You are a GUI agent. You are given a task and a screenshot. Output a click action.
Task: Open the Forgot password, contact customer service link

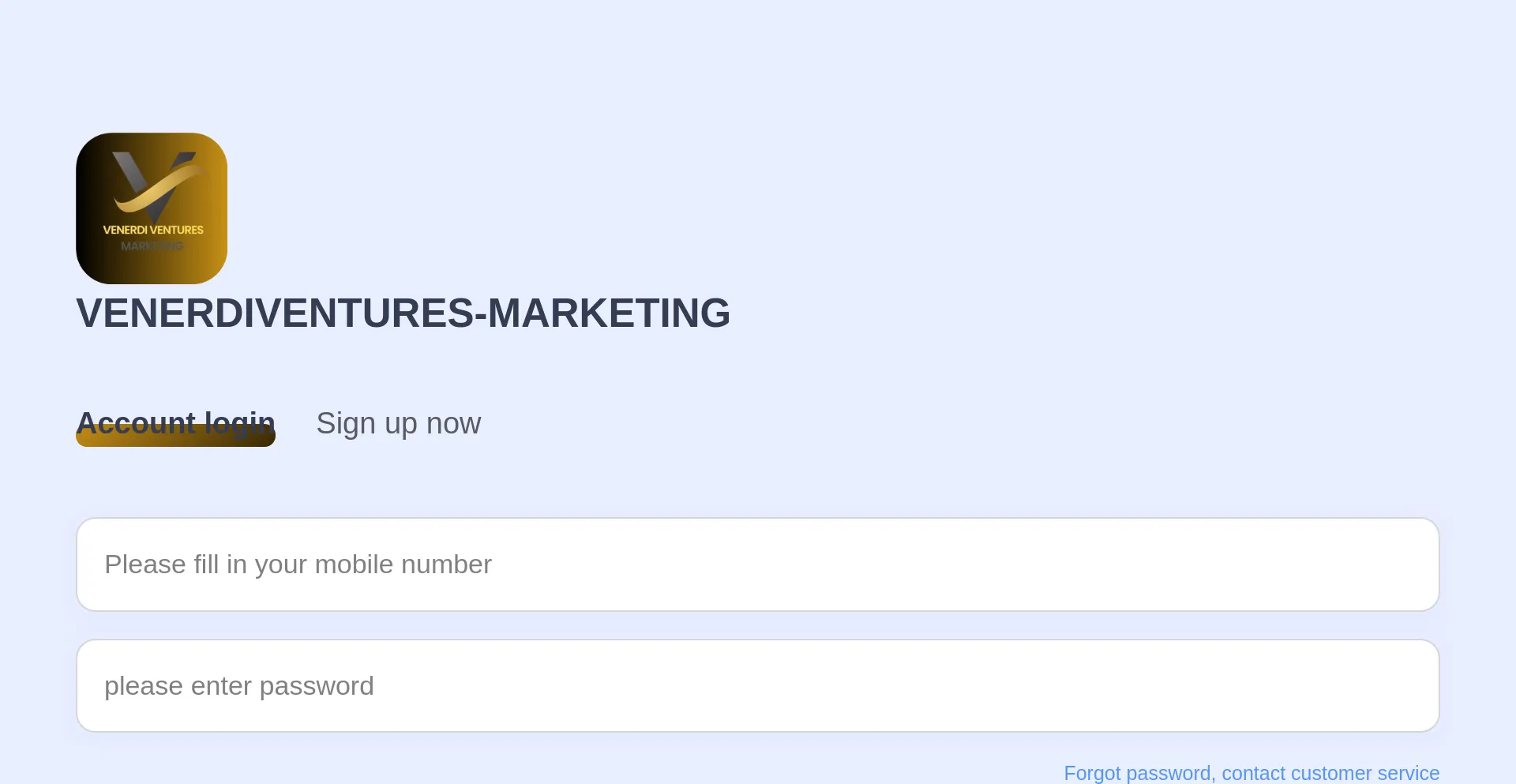pyautogui.click(x=1251, y=773)
